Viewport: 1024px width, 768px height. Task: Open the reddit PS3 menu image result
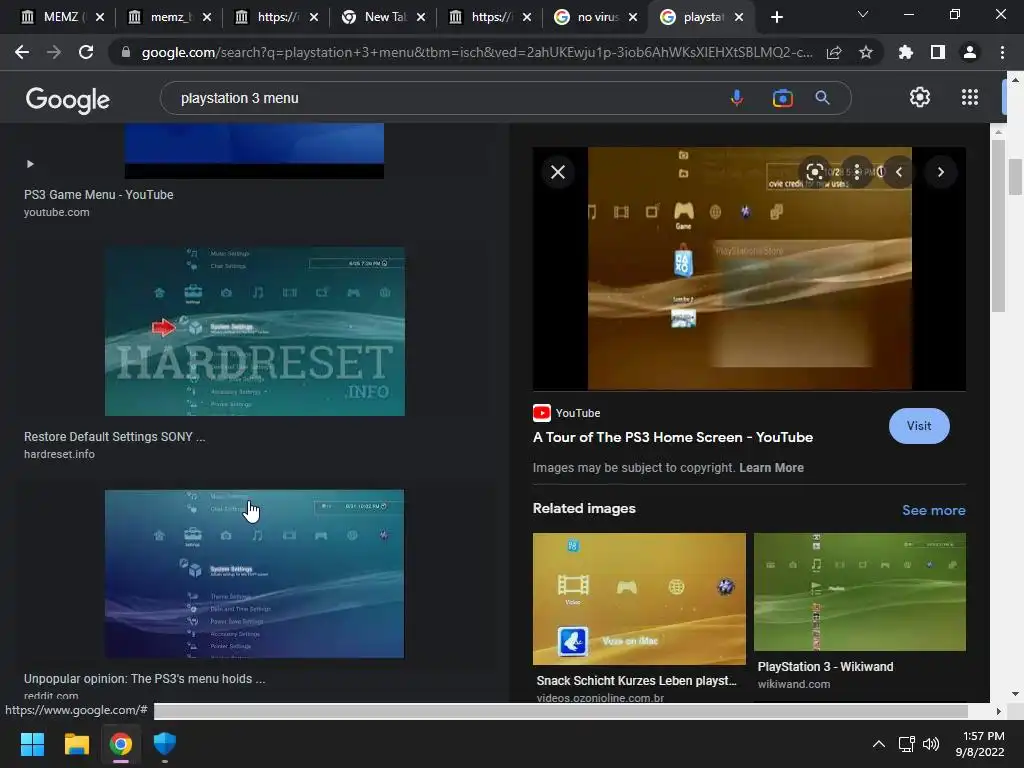(255, 573)
